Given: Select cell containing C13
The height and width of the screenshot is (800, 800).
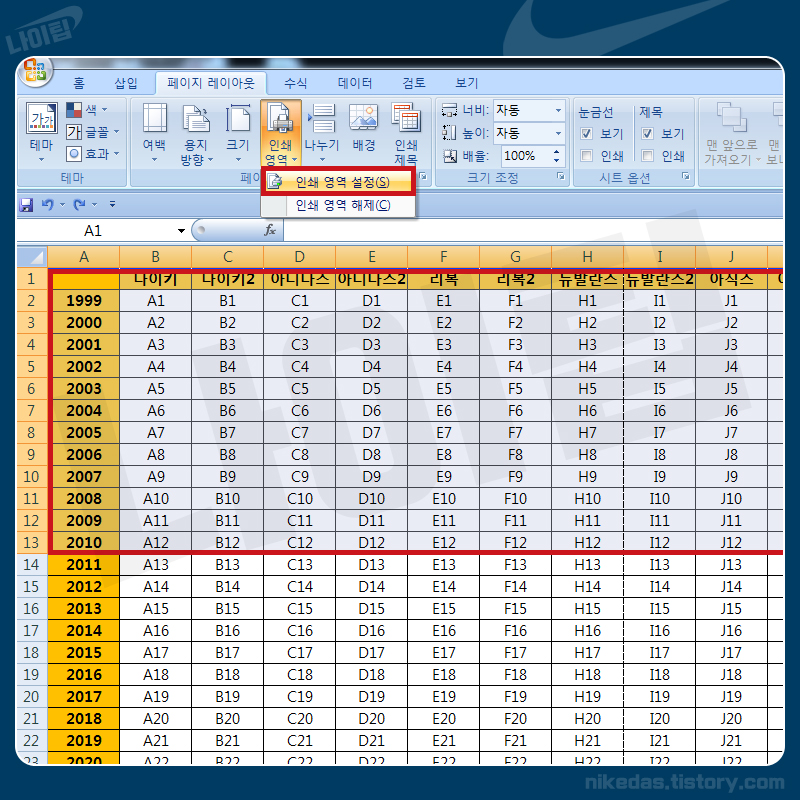Looking at the screenshot, I should (299, 565).
